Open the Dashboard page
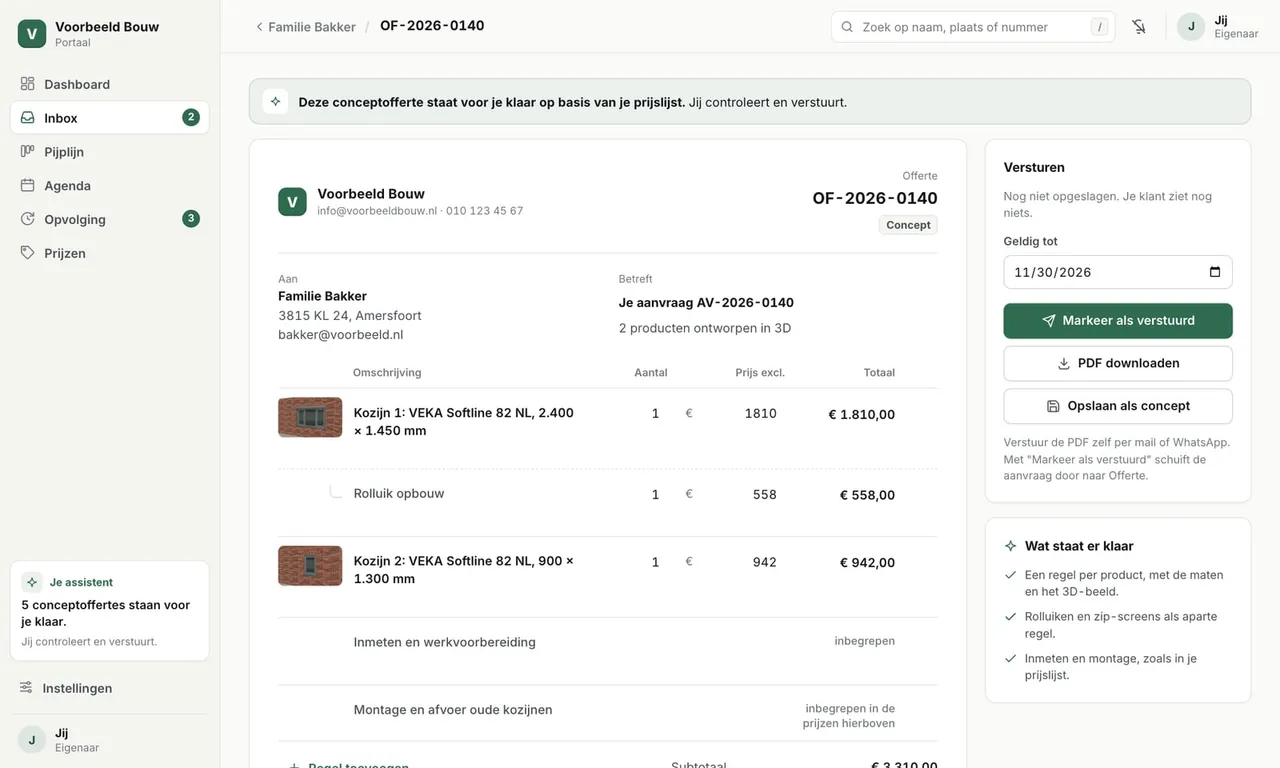Screen dimensions: 1280x768 (x=110, y=84)
